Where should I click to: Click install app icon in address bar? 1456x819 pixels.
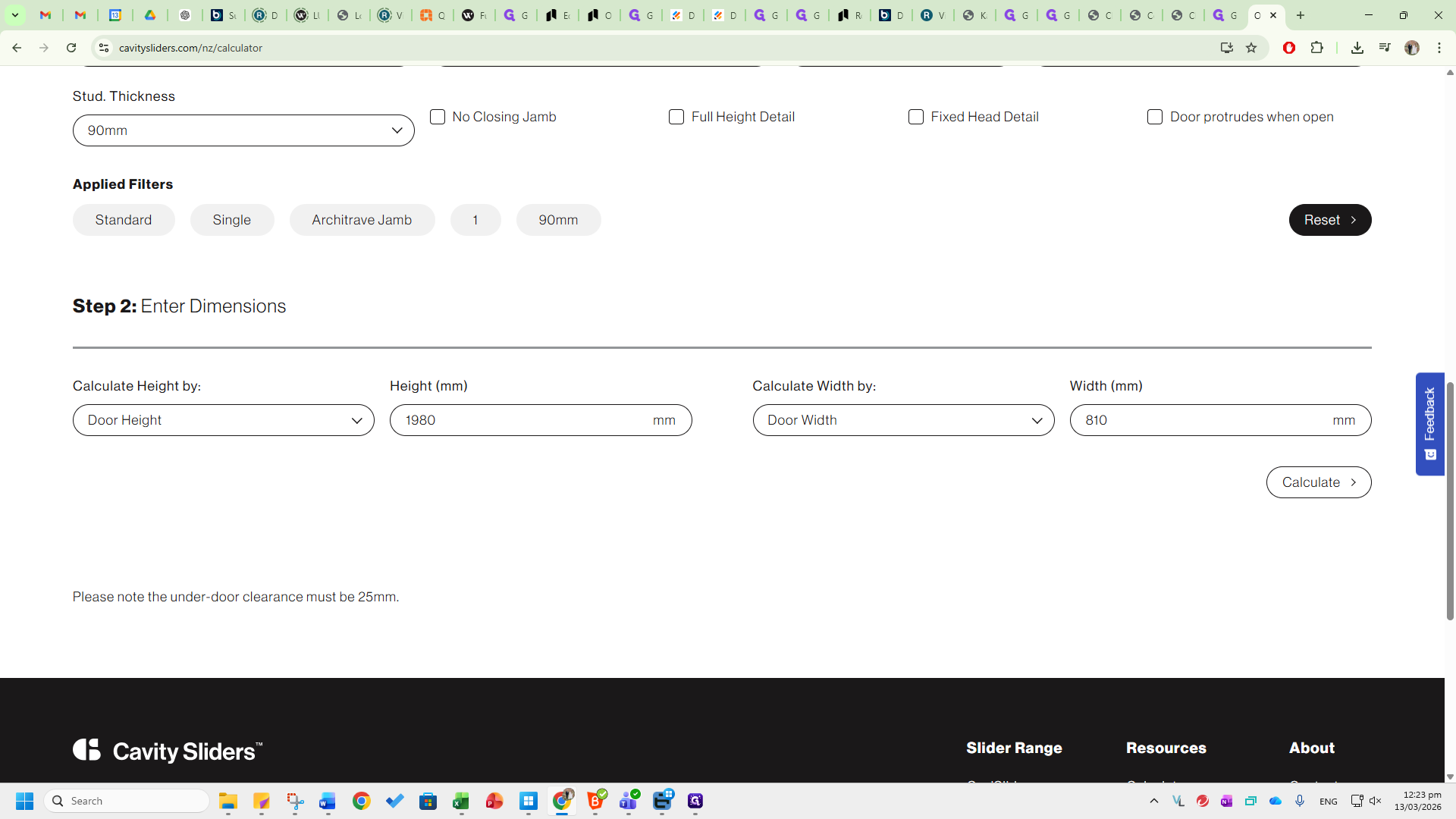pos(1226,48)
